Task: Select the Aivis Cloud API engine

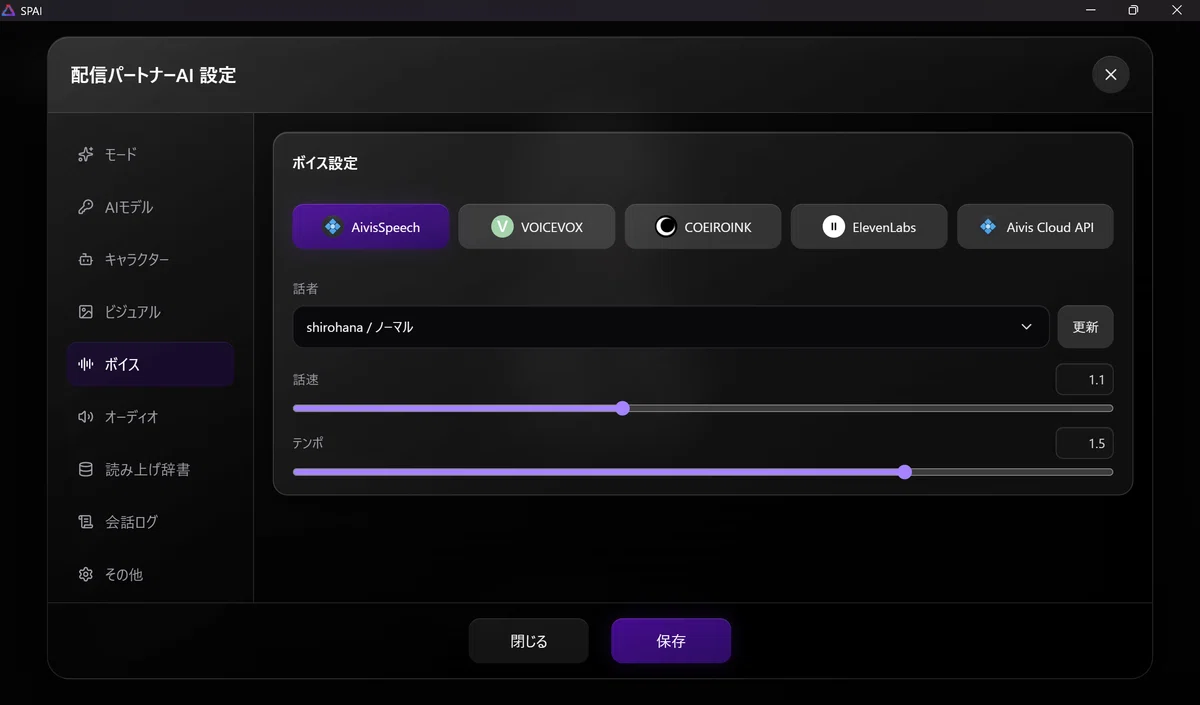Action: coord(1035,227)
